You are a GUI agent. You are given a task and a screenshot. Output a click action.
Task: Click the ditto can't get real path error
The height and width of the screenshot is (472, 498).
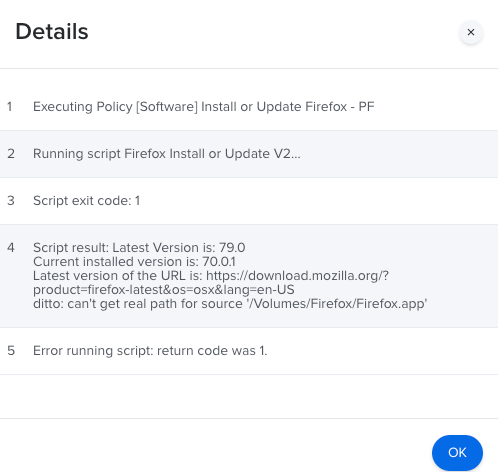(x=230, y=304)
